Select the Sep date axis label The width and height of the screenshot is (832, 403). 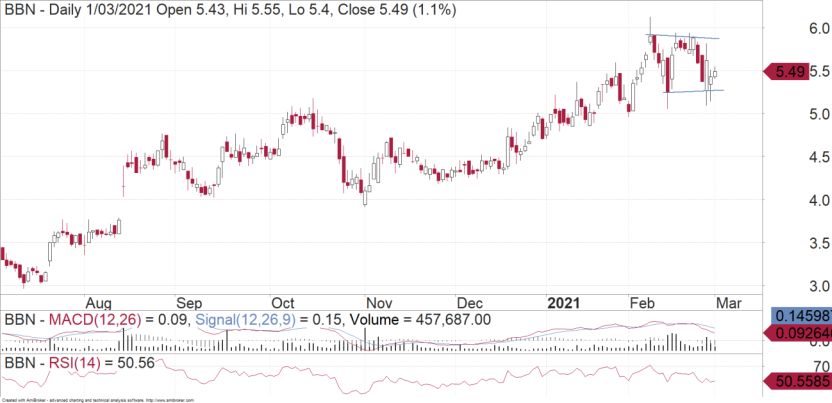pyautogui.click(x=189, y=303)
